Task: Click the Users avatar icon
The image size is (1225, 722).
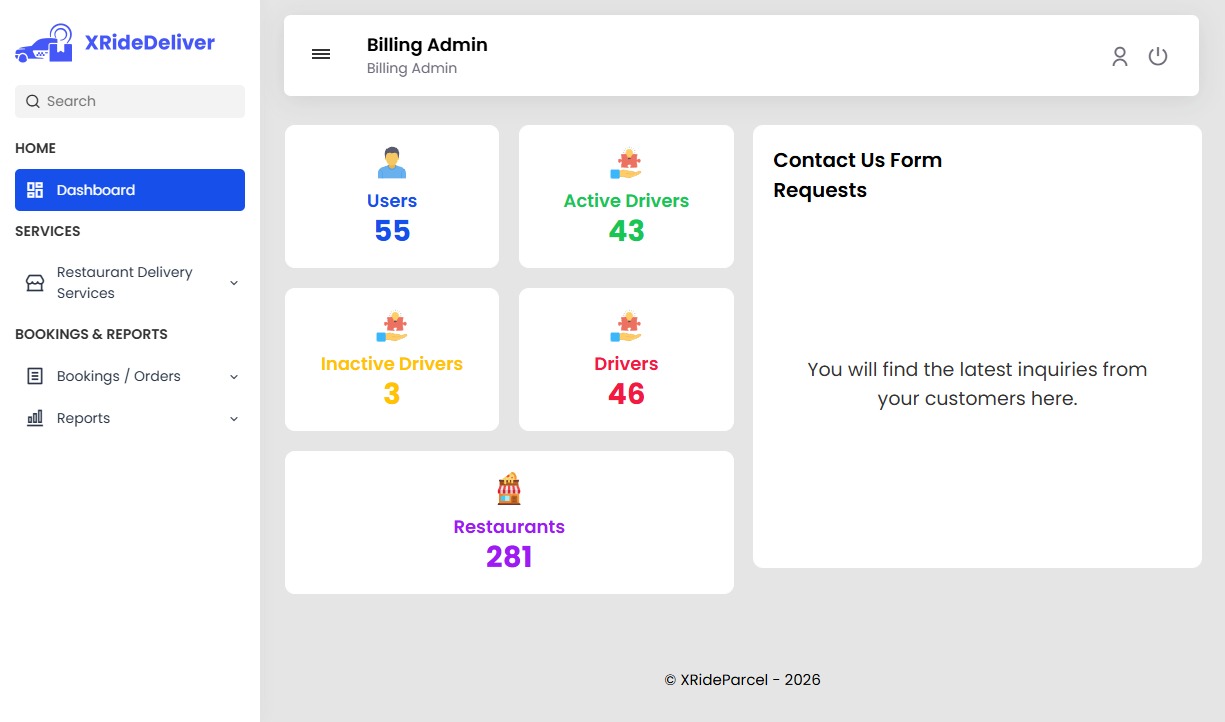Action: (391, 162)
